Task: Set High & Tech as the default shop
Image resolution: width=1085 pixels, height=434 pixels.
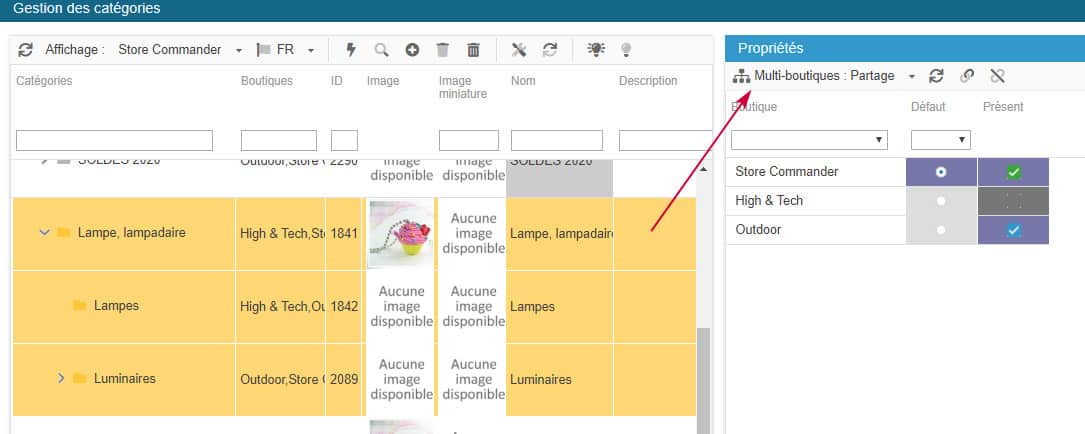Action: coord(940,201)
